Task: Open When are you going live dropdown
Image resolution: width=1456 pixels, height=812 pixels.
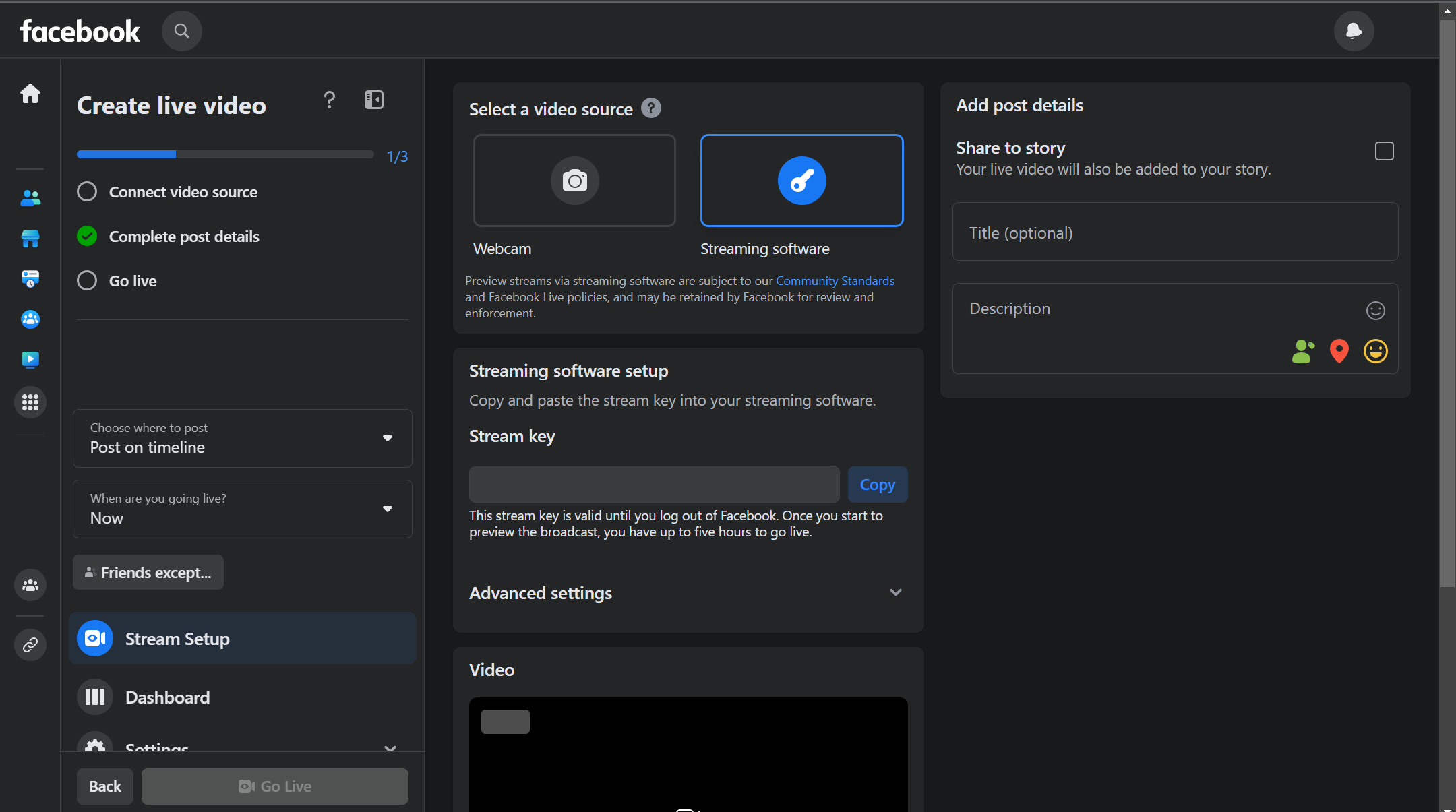Action: 243,509
